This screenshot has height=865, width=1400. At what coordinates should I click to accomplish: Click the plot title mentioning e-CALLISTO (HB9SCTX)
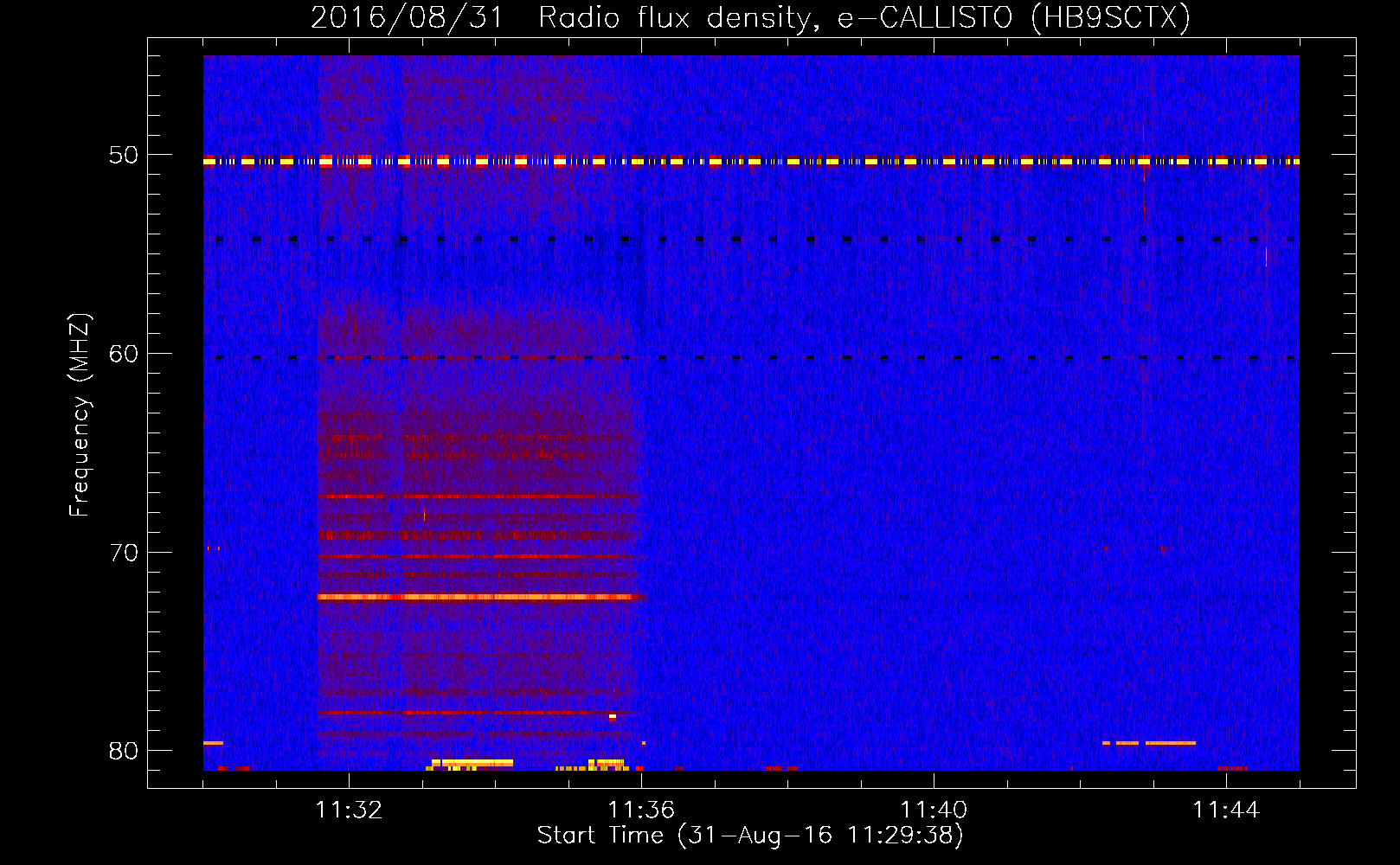750,18
